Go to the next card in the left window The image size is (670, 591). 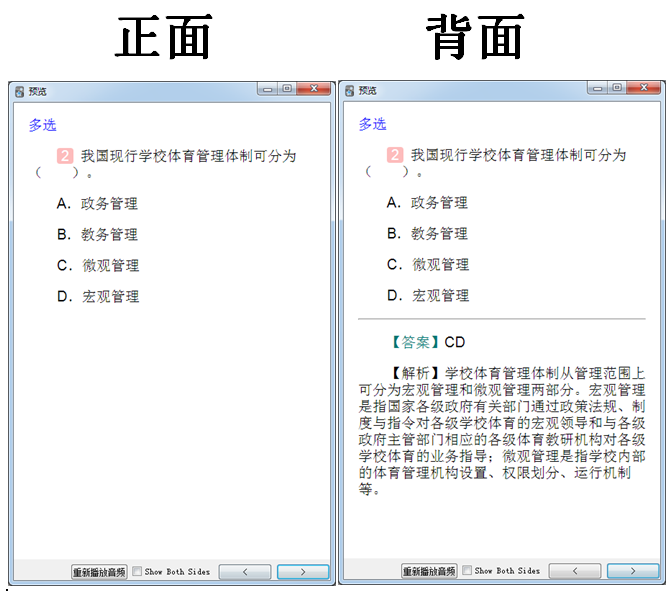point(303,572)
